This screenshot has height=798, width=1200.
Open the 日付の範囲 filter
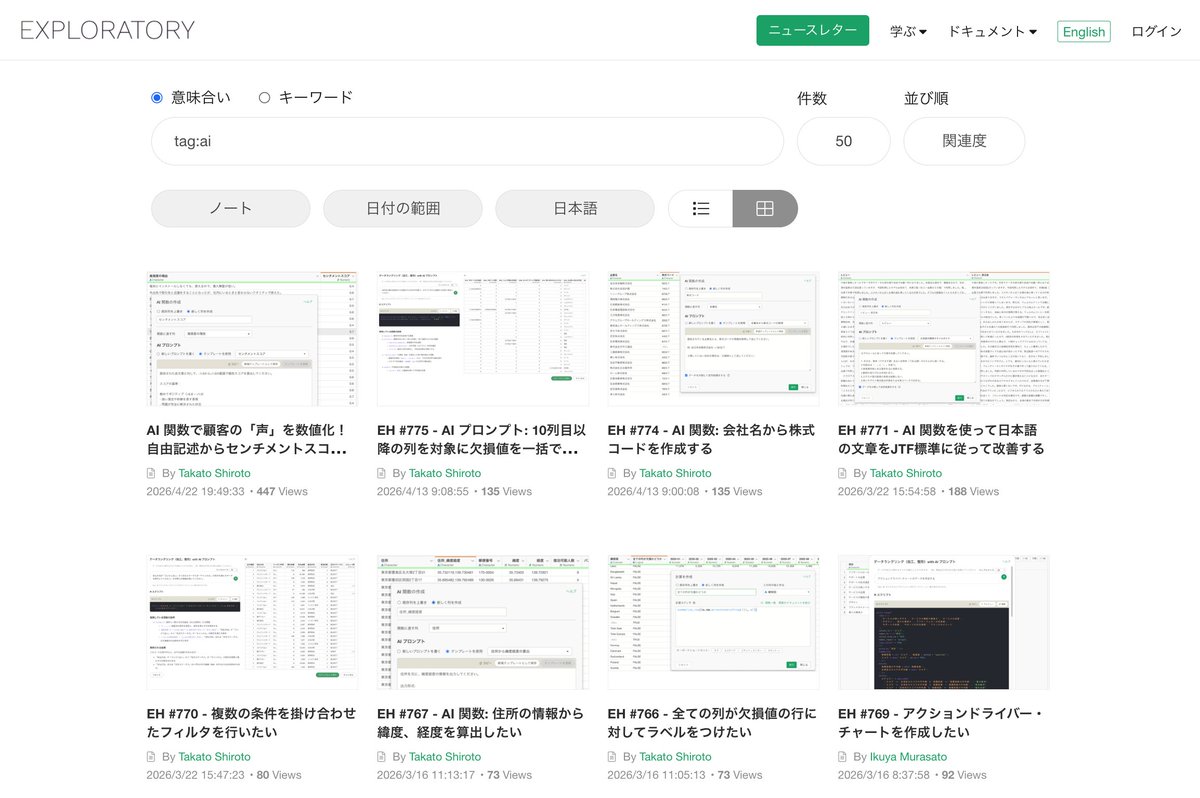pos(403,208)
